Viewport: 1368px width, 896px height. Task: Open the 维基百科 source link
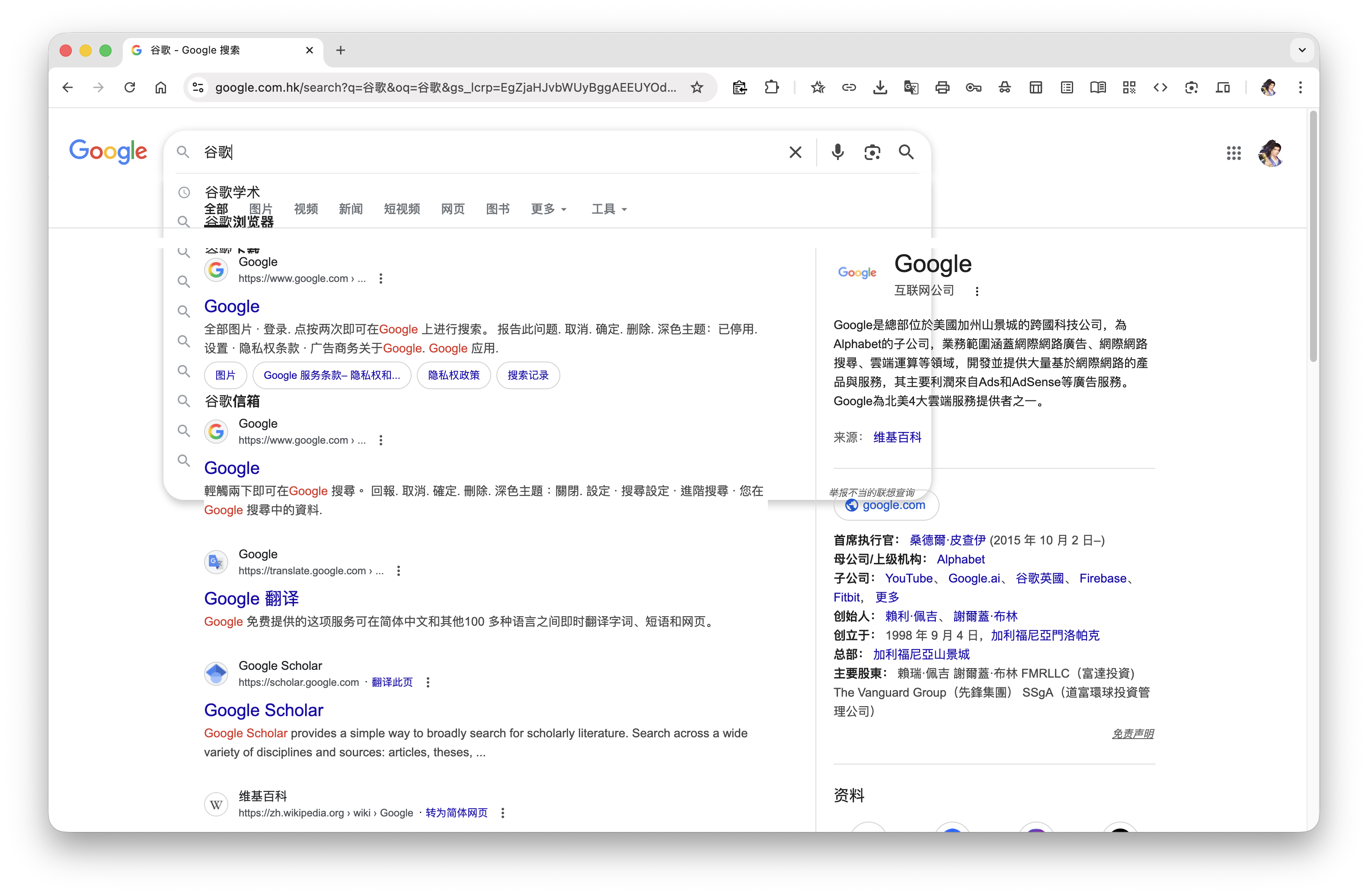pos(897,437)
